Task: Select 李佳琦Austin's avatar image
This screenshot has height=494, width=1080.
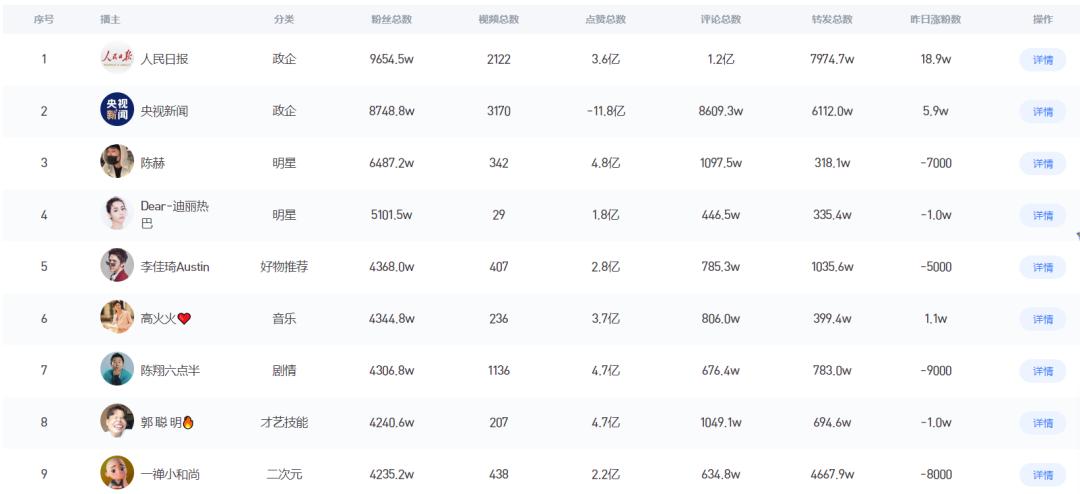Action: pyautogui.click(x=117, y=266)
